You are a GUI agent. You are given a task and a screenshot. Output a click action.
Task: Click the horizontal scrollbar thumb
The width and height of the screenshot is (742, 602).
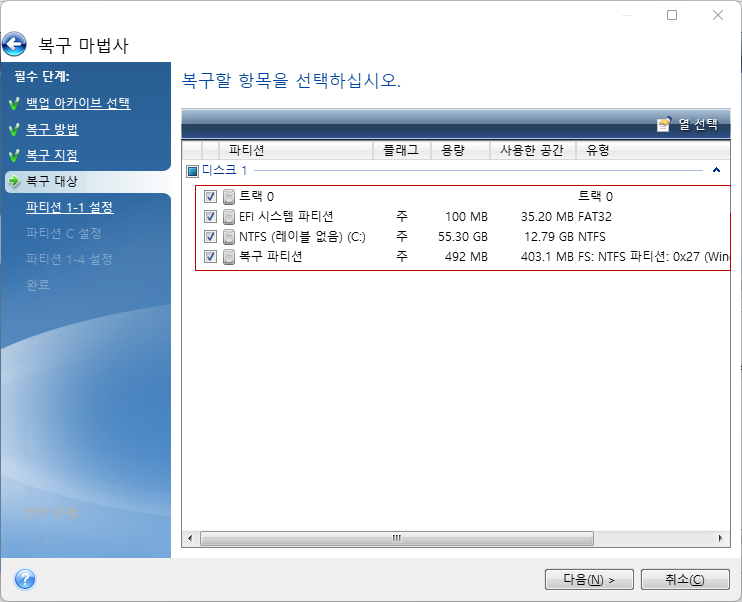click(x=397, y=538)
